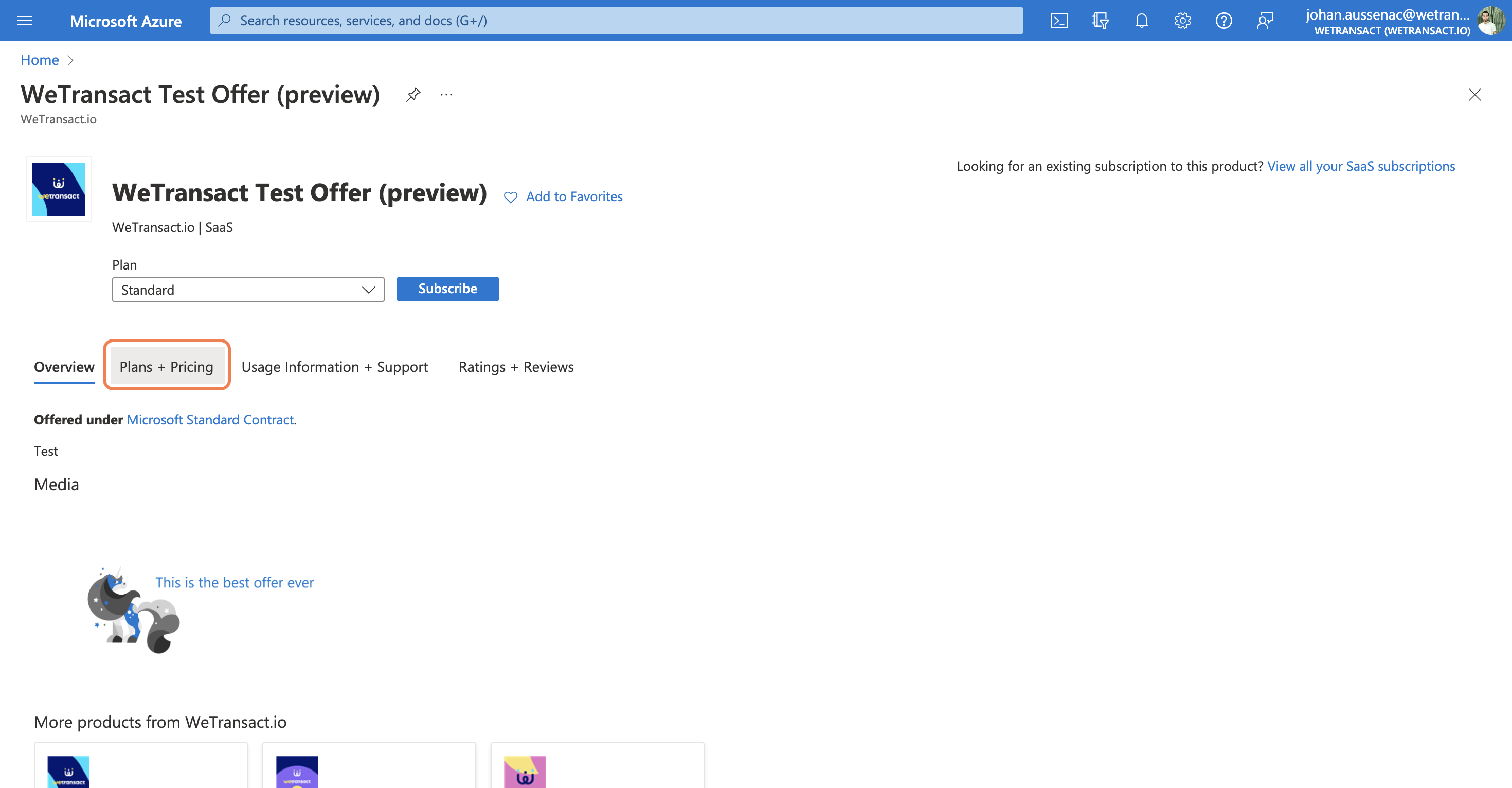This screenshot has width=1512, height=788.
Task: Open third product card with pink logo
Action: 598,766
